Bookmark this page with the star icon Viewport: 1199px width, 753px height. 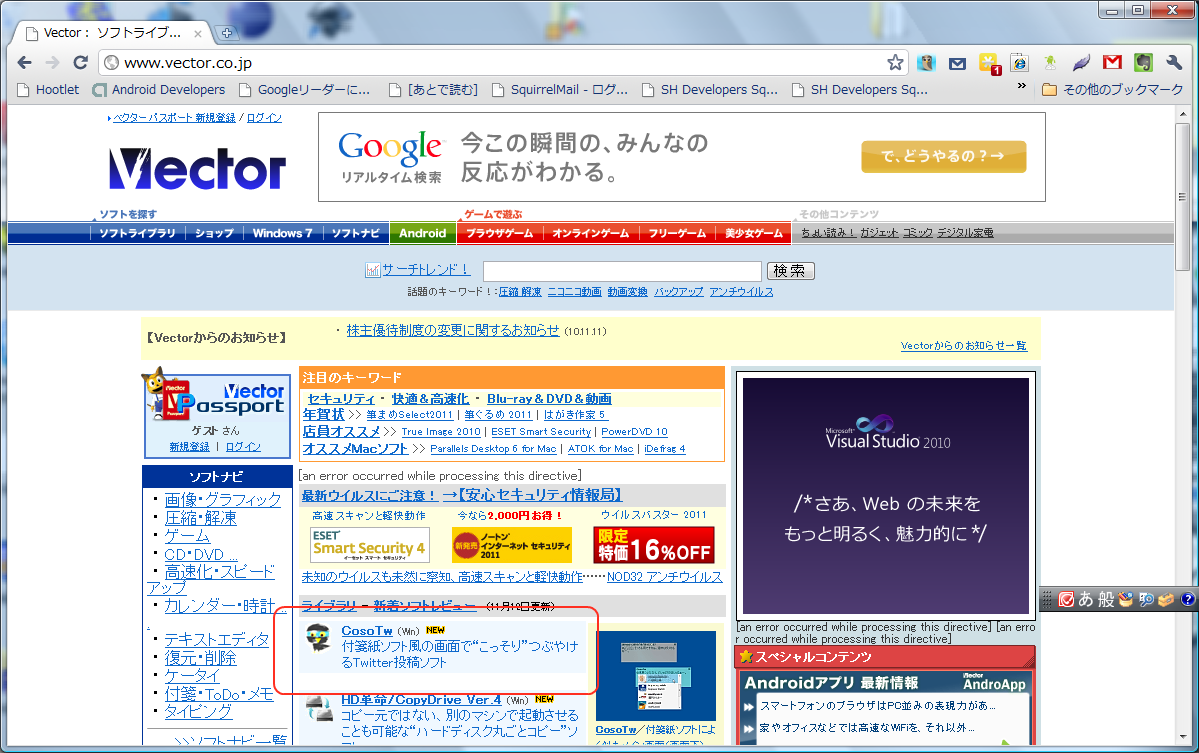point(895,63)
